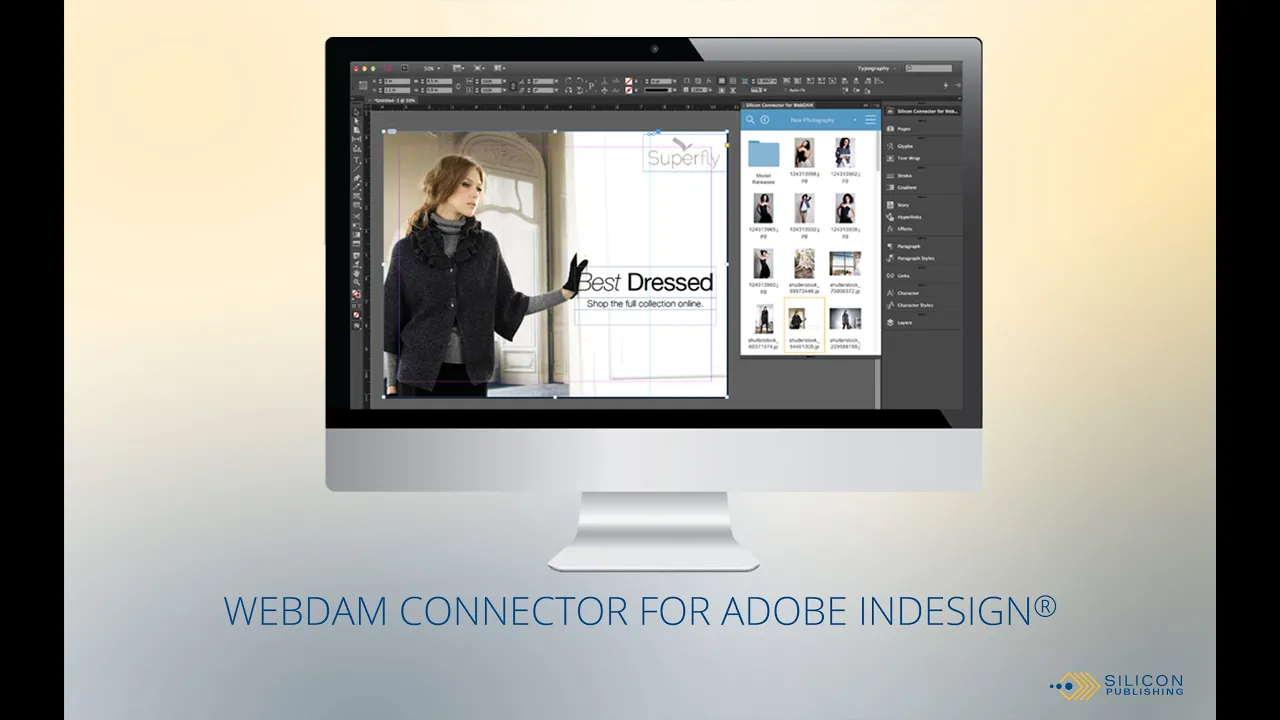Viewport: 1280px width, 720px height.
Task: Select the Type tool in the toolbox
Action: pos(356,160)
